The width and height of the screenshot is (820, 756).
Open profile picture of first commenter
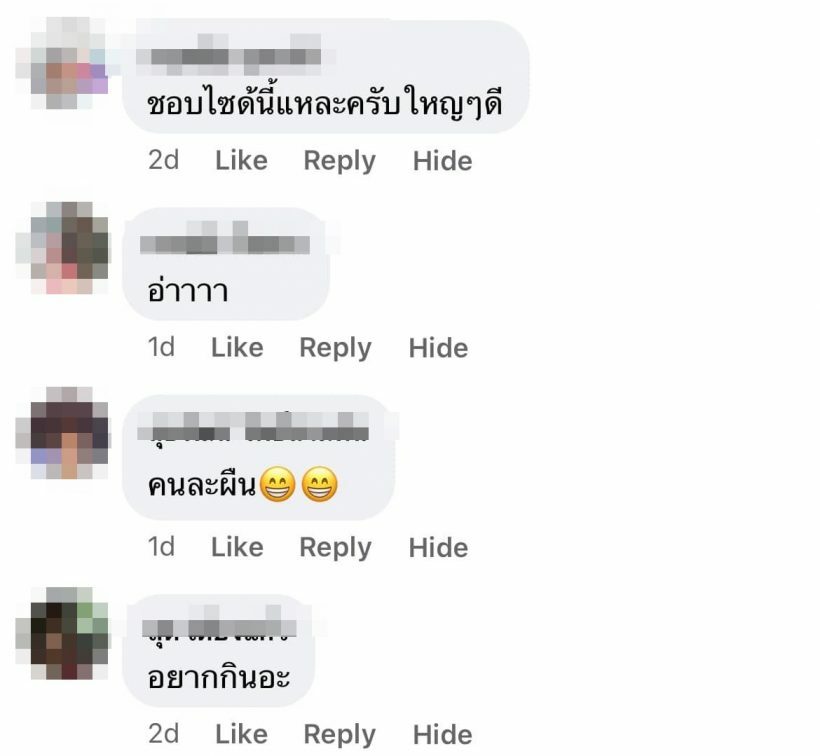(62, 63)
